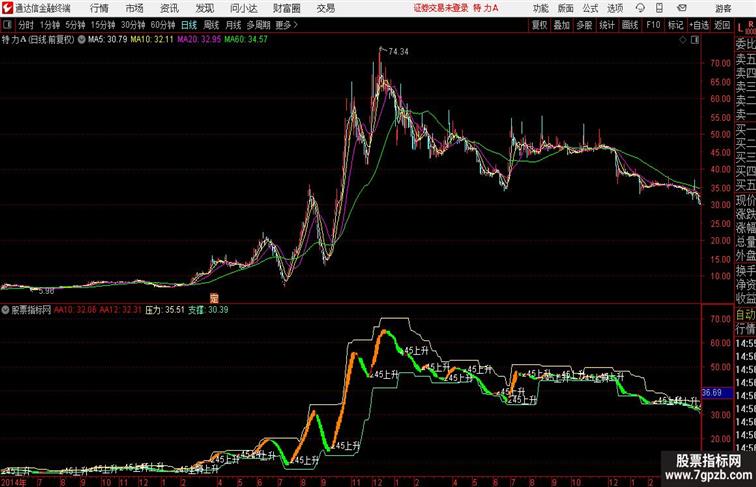
Task: Open the 行情 menu
Action: [99, 8]
